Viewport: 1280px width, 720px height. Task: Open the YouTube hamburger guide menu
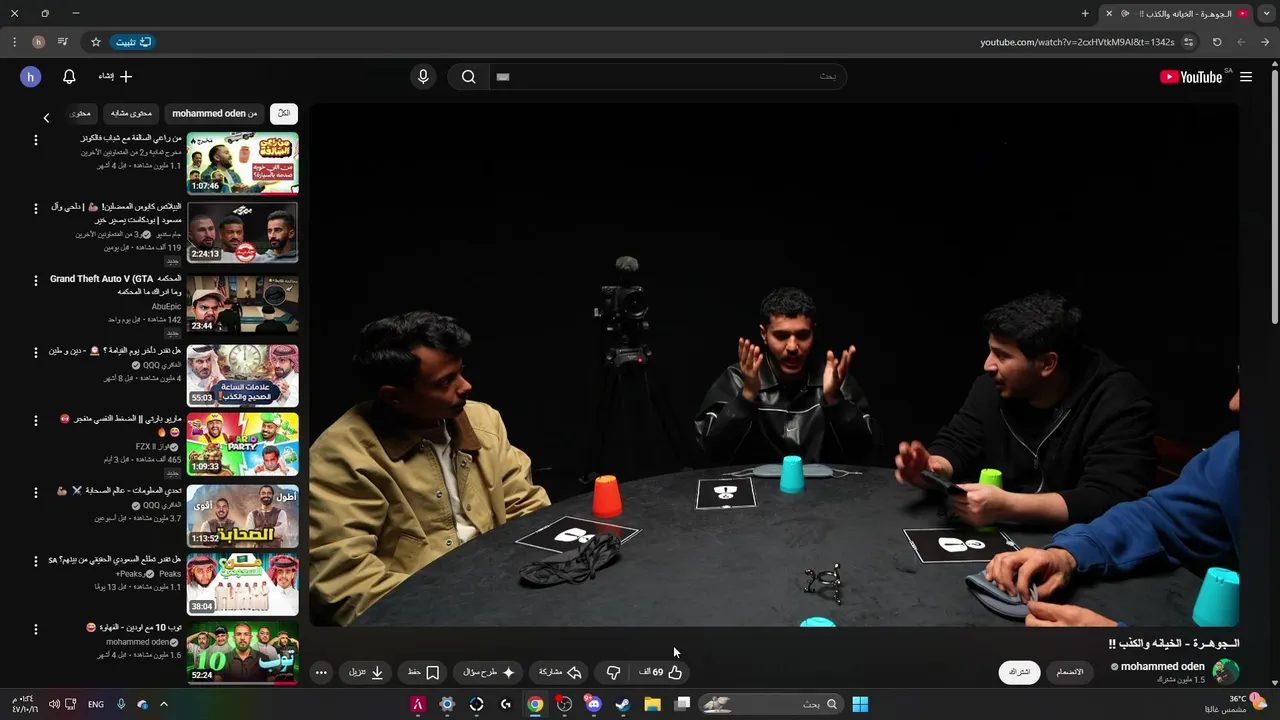click(1246, 77)
